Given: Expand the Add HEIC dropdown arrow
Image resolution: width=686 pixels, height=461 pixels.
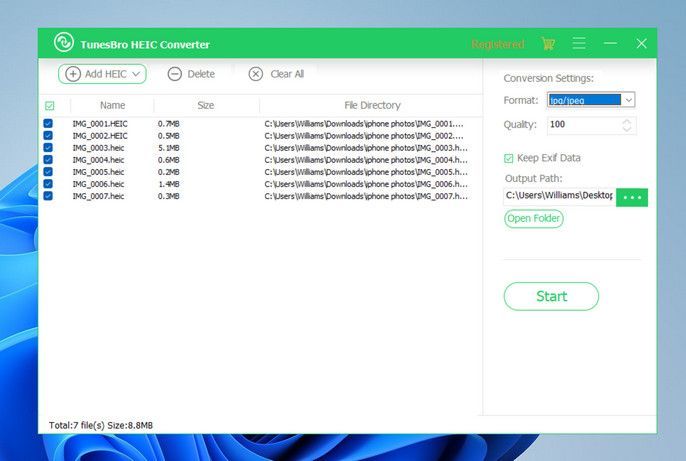Looking at the screenshot, I should (x=136, y=74).
